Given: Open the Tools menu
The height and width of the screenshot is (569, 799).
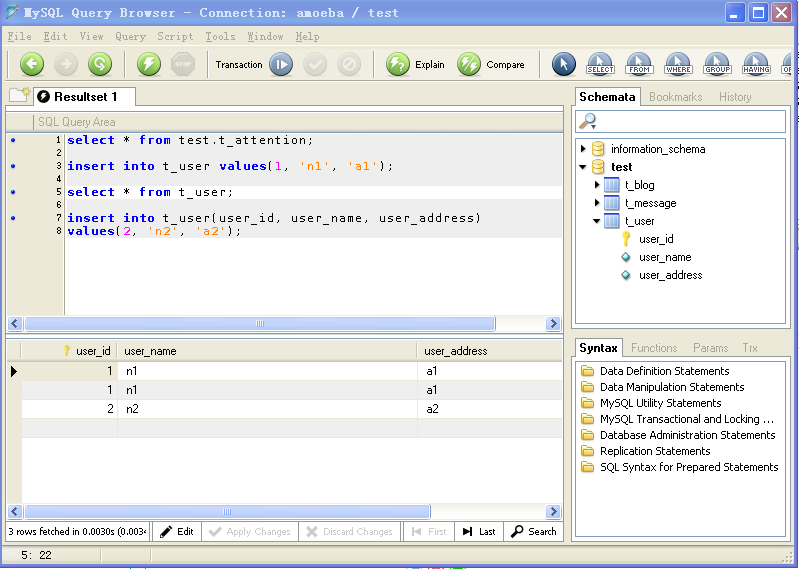Looking at the screenshot, I should pyautogui.click(x=220, y=37).
